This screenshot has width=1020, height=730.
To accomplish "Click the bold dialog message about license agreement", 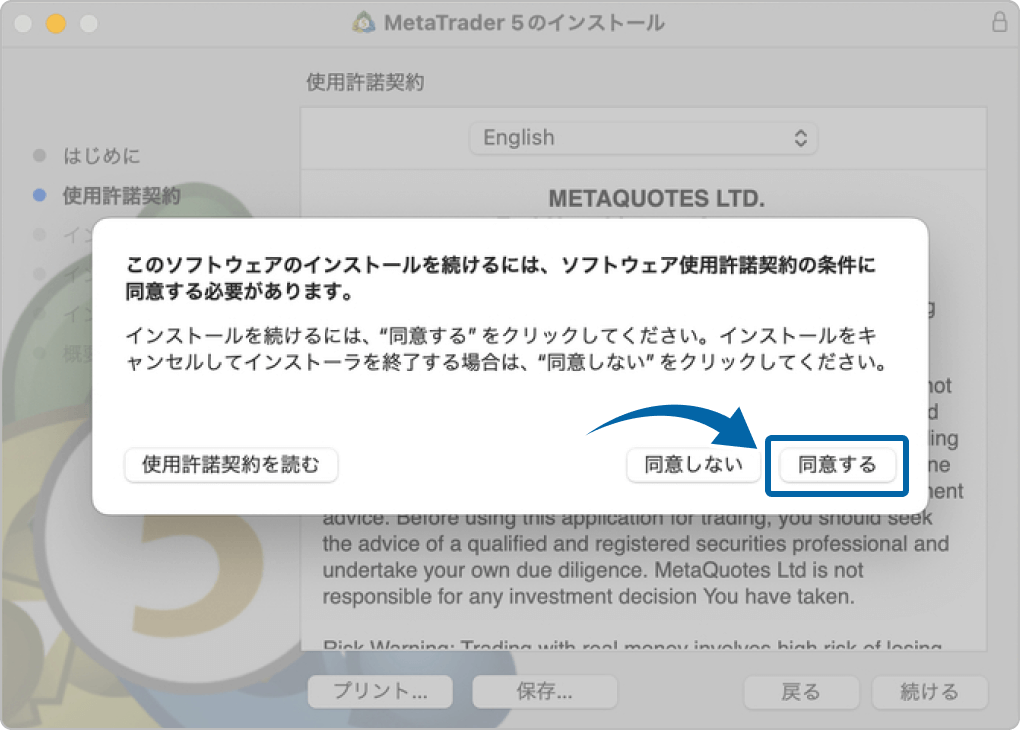I will pos(501,278).
